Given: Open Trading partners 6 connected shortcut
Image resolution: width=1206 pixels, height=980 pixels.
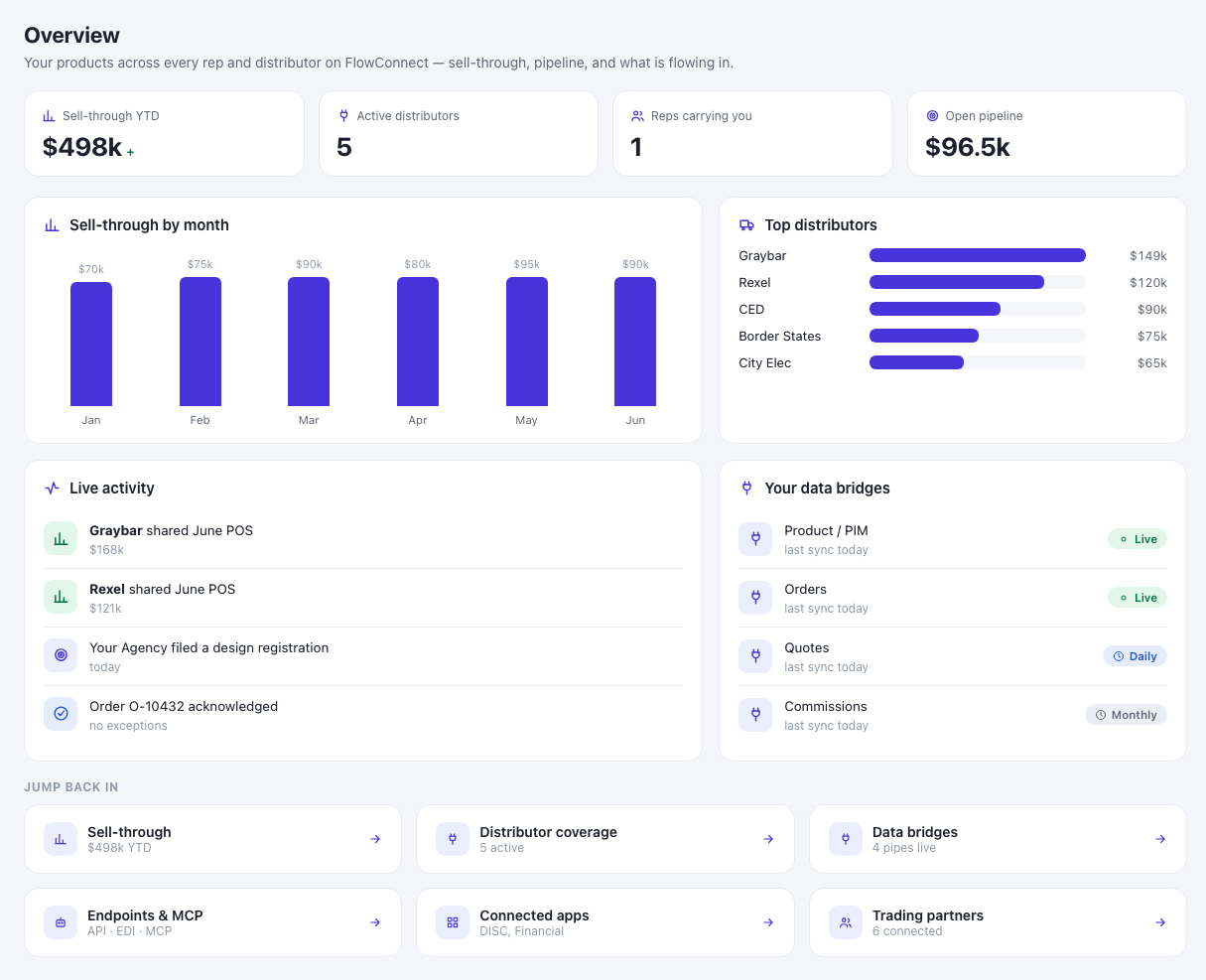Looking at the screenshot, I should (998, 922).
